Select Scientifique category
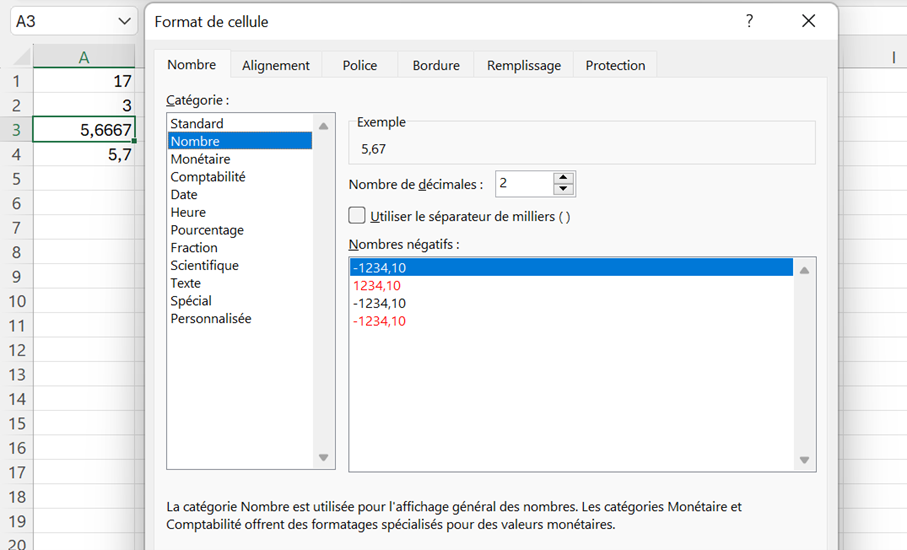Screen dimensions: 907x550 click(x=240, y=265)
